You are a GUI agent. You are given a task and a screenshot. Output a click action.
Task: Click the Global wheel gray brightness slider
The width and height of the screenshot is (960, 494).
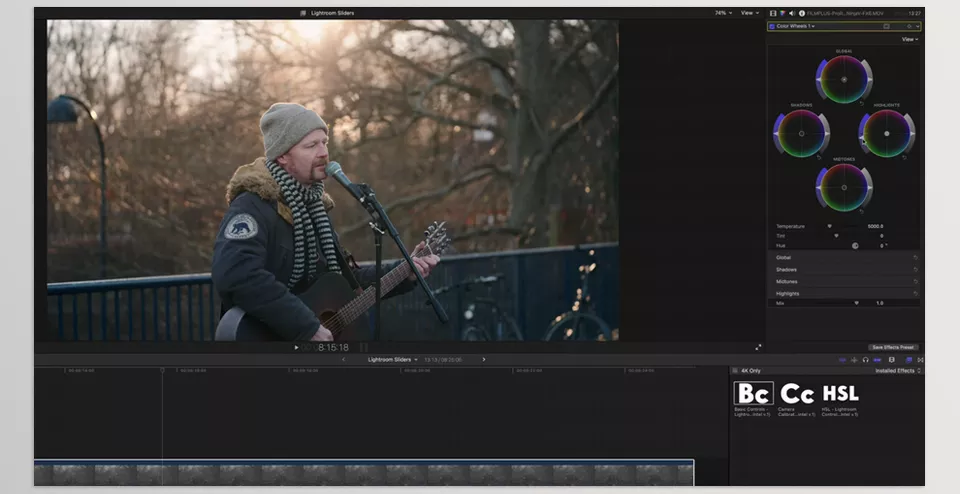point(869,80)
